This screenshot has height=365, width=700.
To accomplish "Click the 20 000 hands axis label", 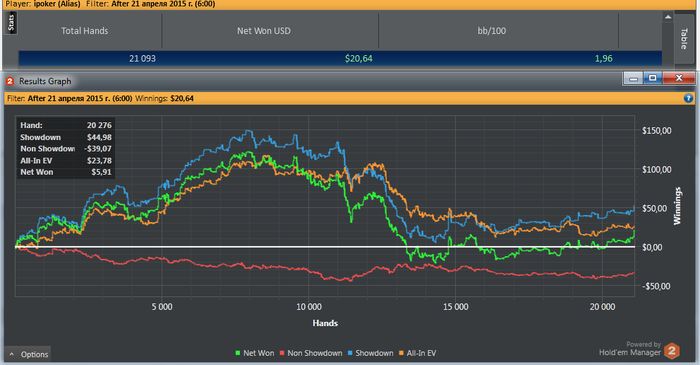I will (x=602, y=307).
